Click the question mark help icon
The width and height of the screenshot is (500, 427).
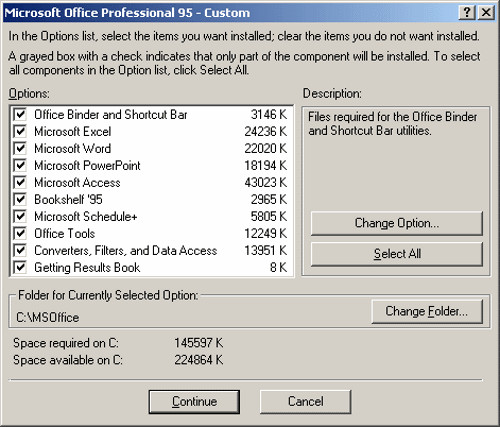(x=467, y=13)
